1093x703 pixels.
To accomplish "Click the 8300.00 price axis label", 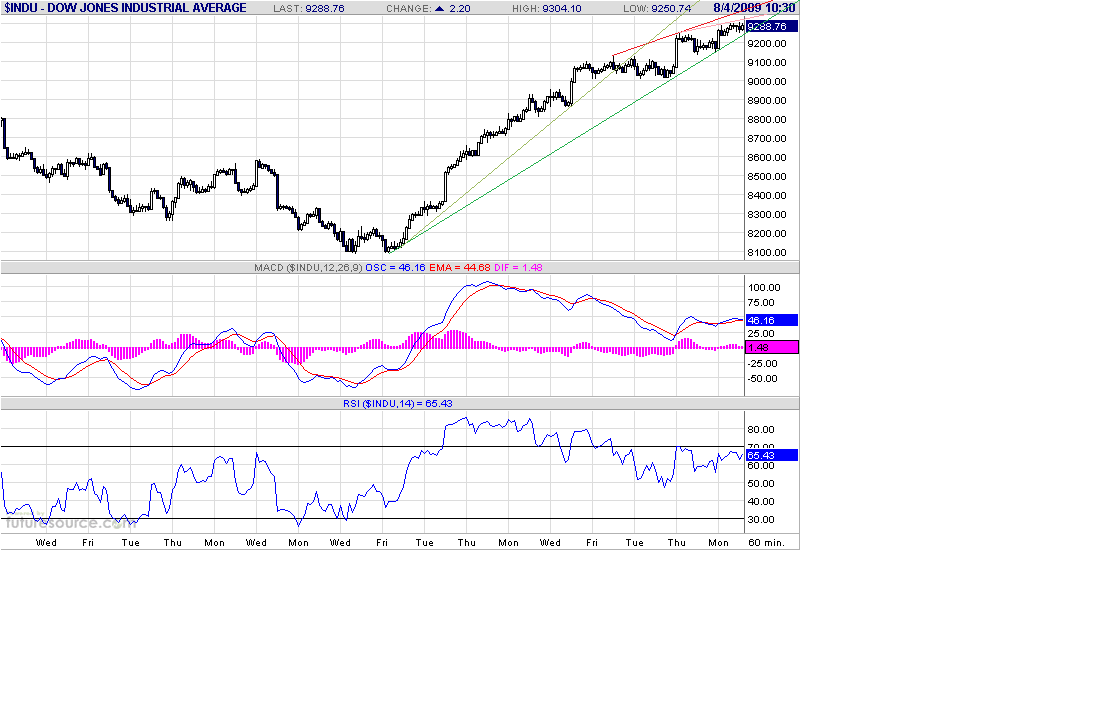I will (x=767, y=215).
